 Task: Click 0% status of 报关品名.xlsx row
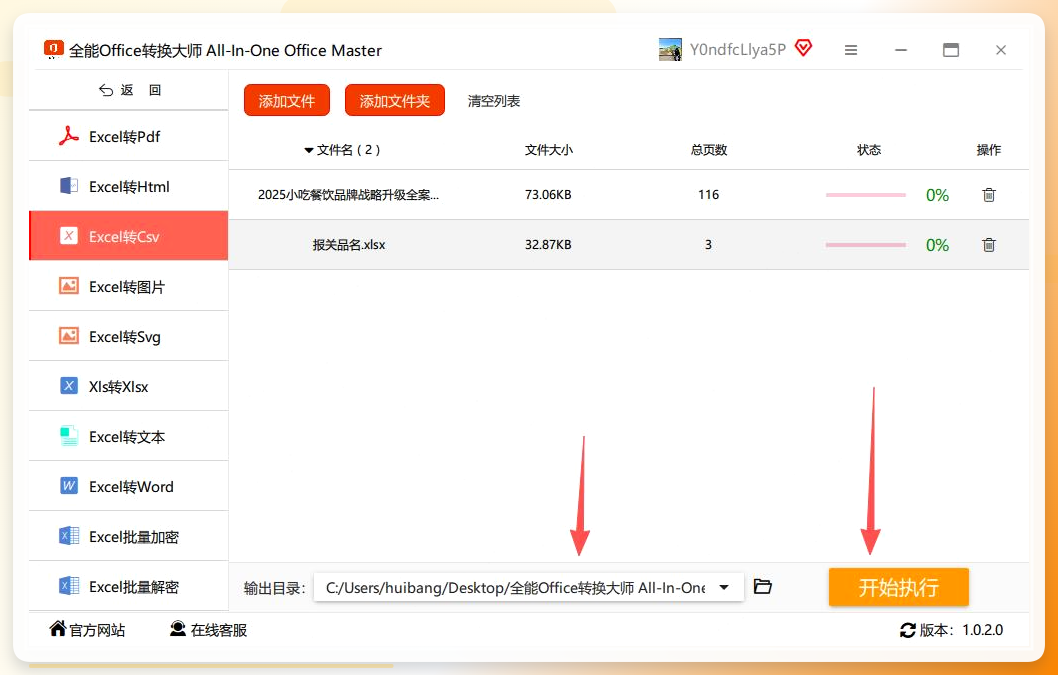(937, 245)
